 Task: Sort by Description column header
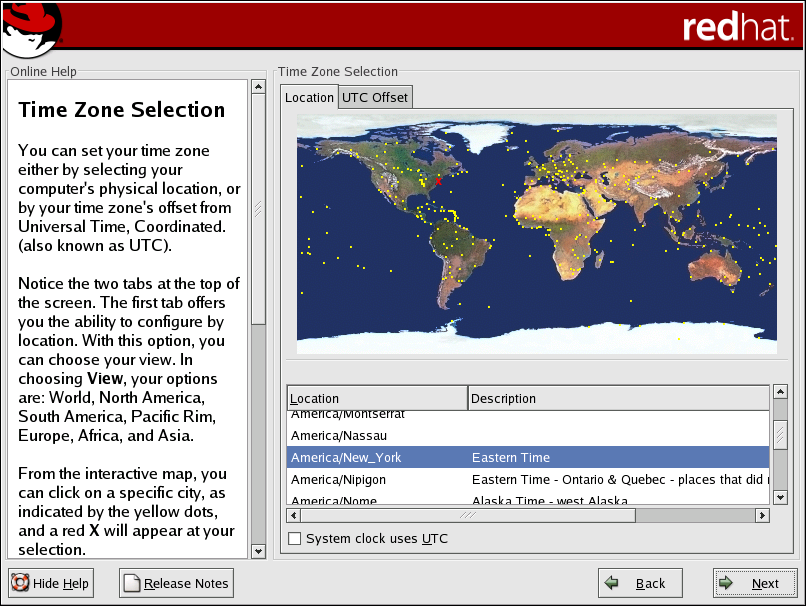click(619, 398)
